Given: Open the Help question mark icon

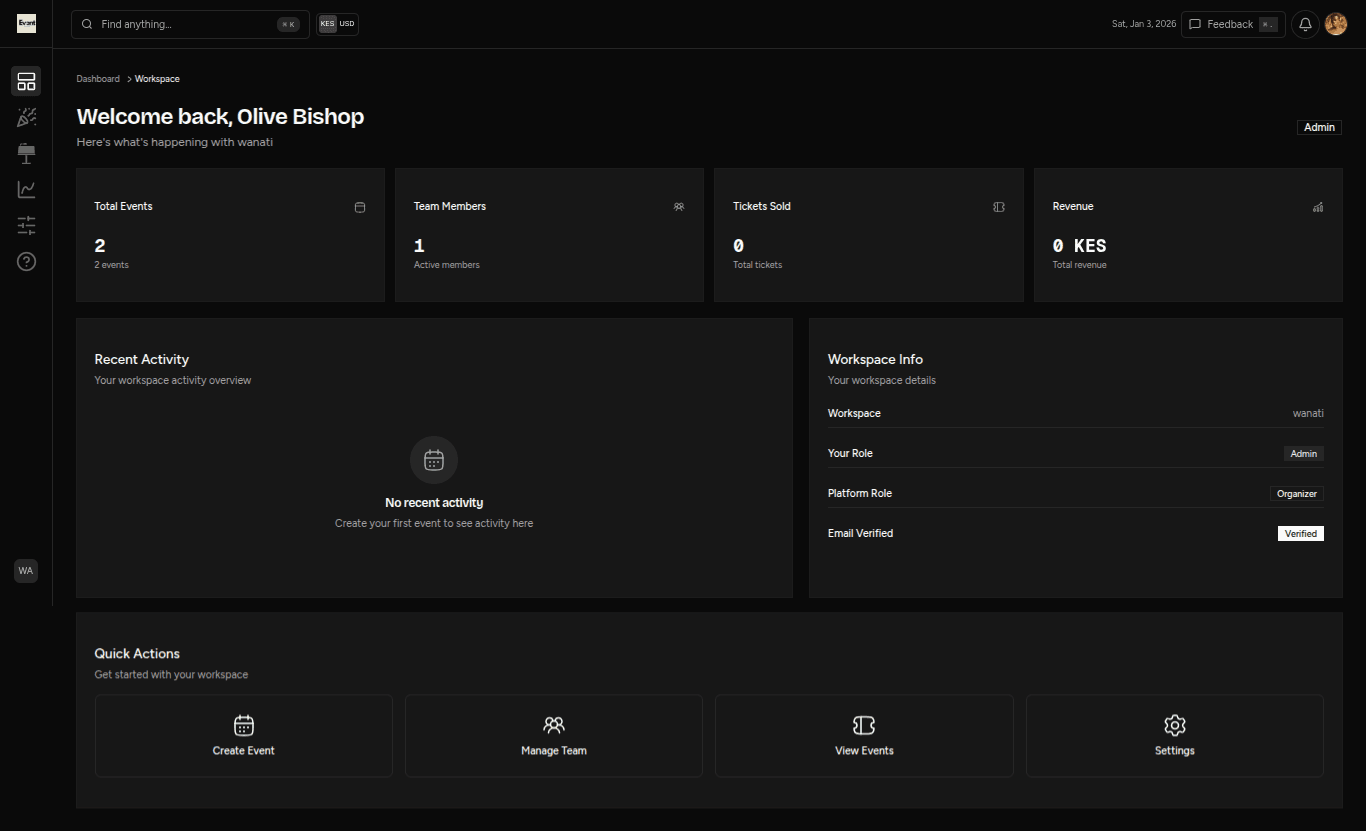Looking at the screenshot, I should pyautogui.click(x=26, y=261).
